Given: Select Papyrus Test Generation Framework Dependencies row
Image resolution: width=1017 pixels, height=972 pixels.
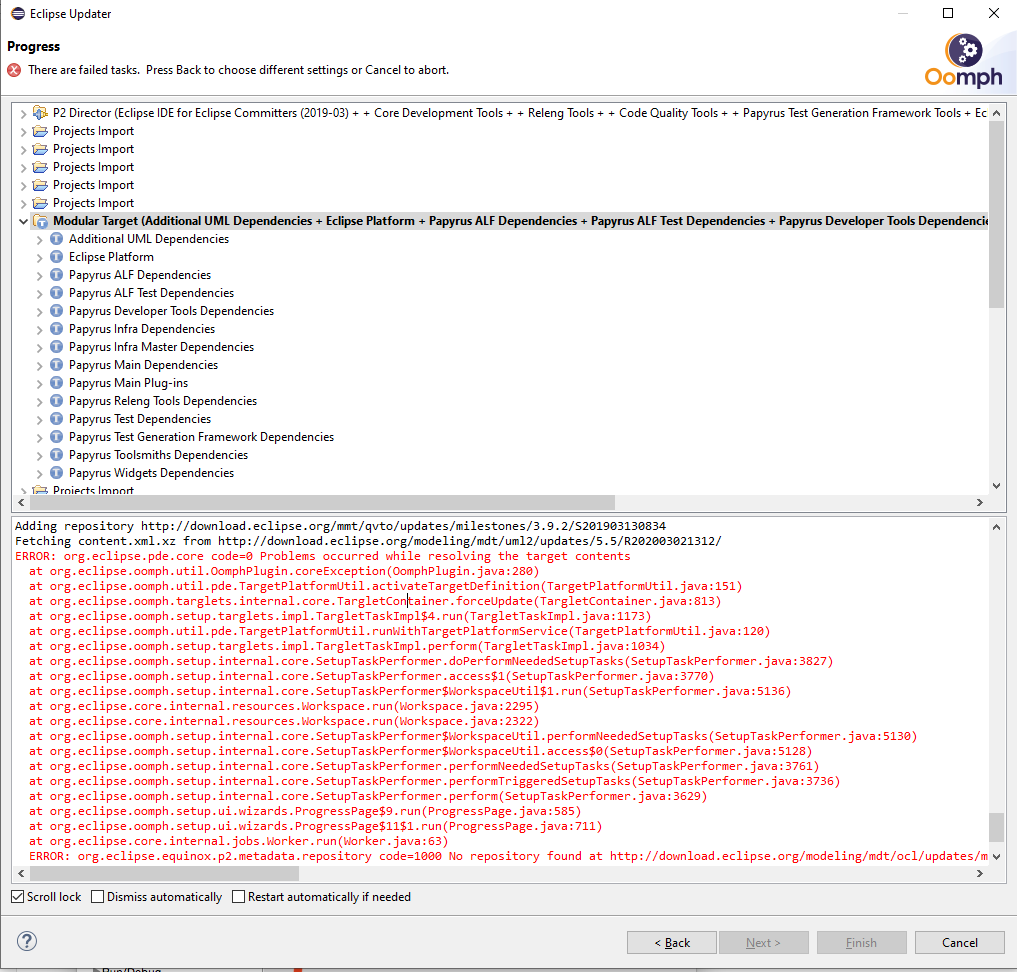Looking at the screenshot, I should [x=202, y=437].
